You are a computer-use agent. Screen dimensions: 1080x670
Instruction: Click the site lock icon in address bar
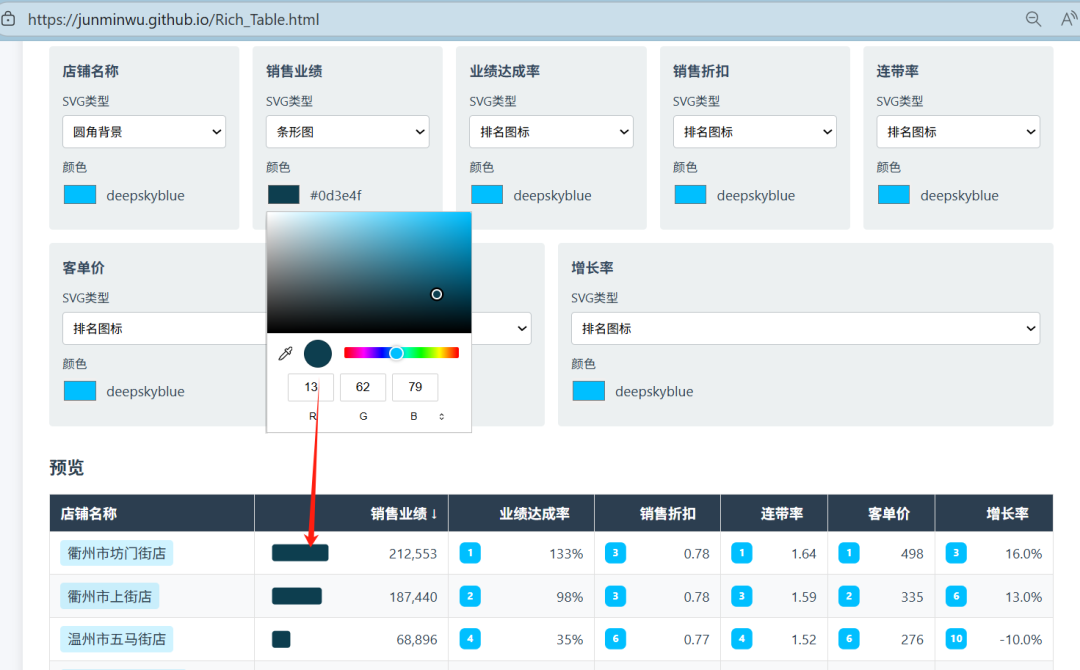pos(8,19)
